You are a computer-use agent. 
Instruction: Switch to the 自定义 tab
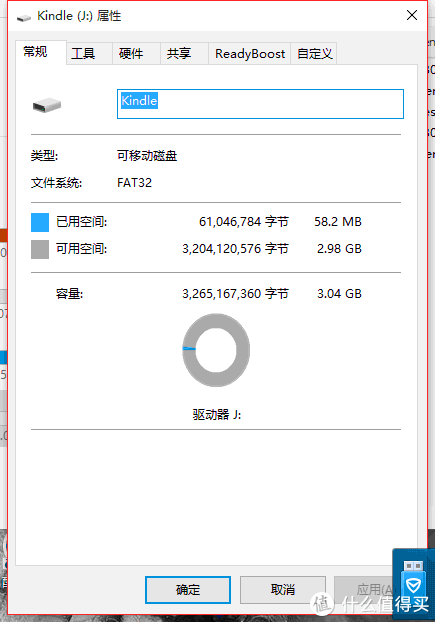pos(314,54)
